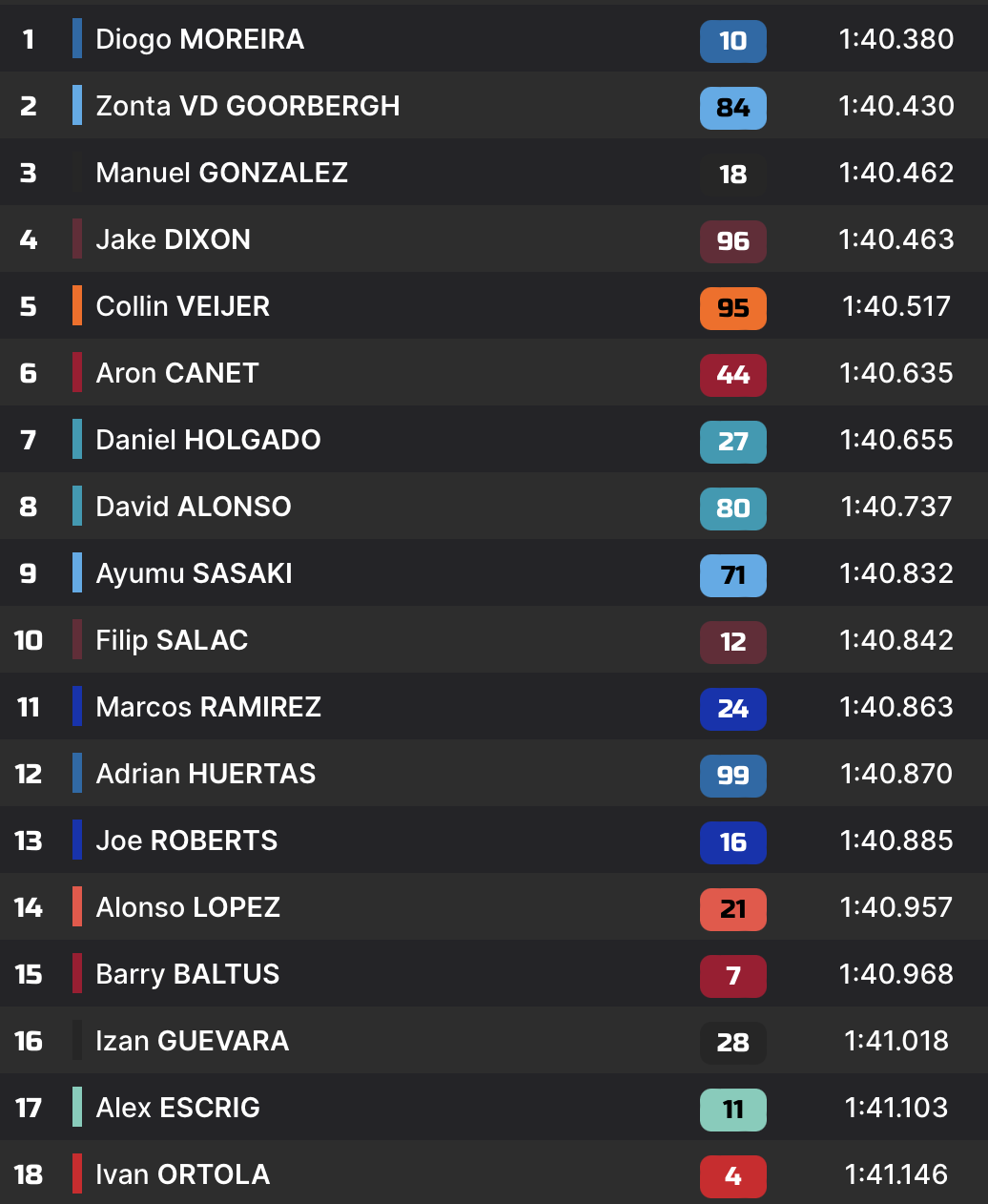This screenshot has width=988, height=1204.
Task: Click the light blue 84 badge
Action: pos(732,108)
